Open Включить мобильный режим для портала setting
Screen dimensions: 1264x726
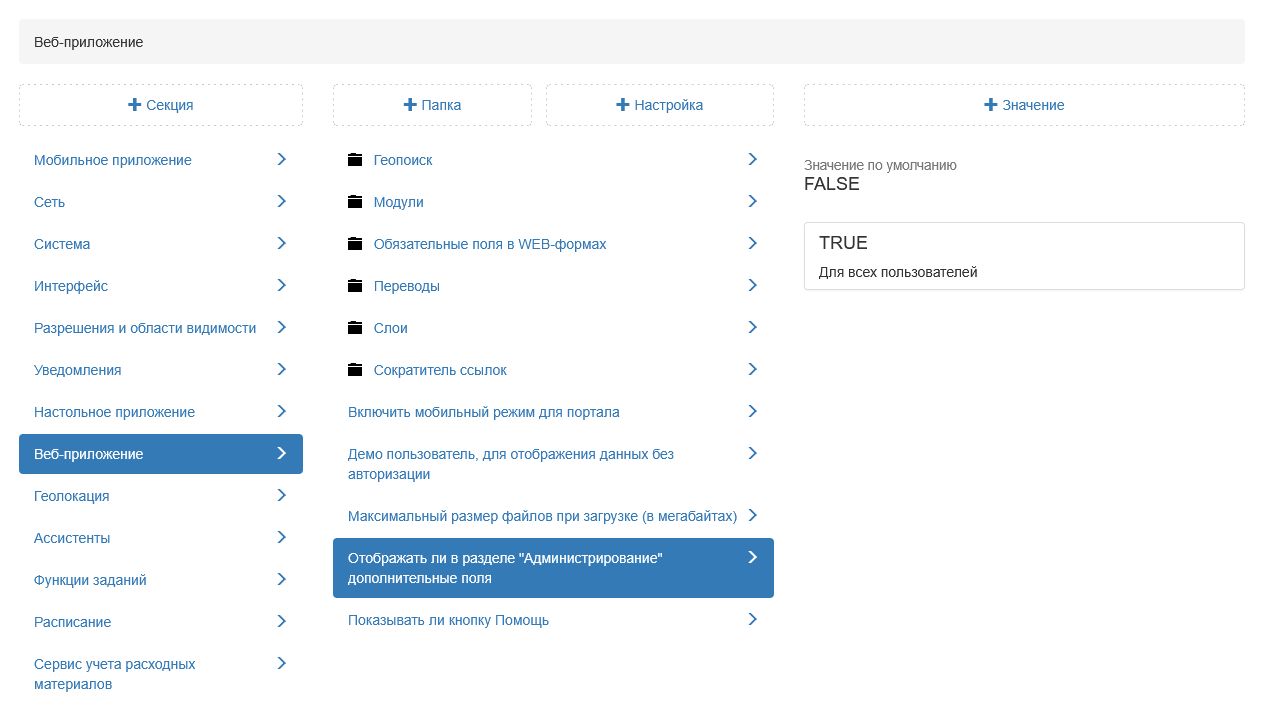tap(484, 412)
